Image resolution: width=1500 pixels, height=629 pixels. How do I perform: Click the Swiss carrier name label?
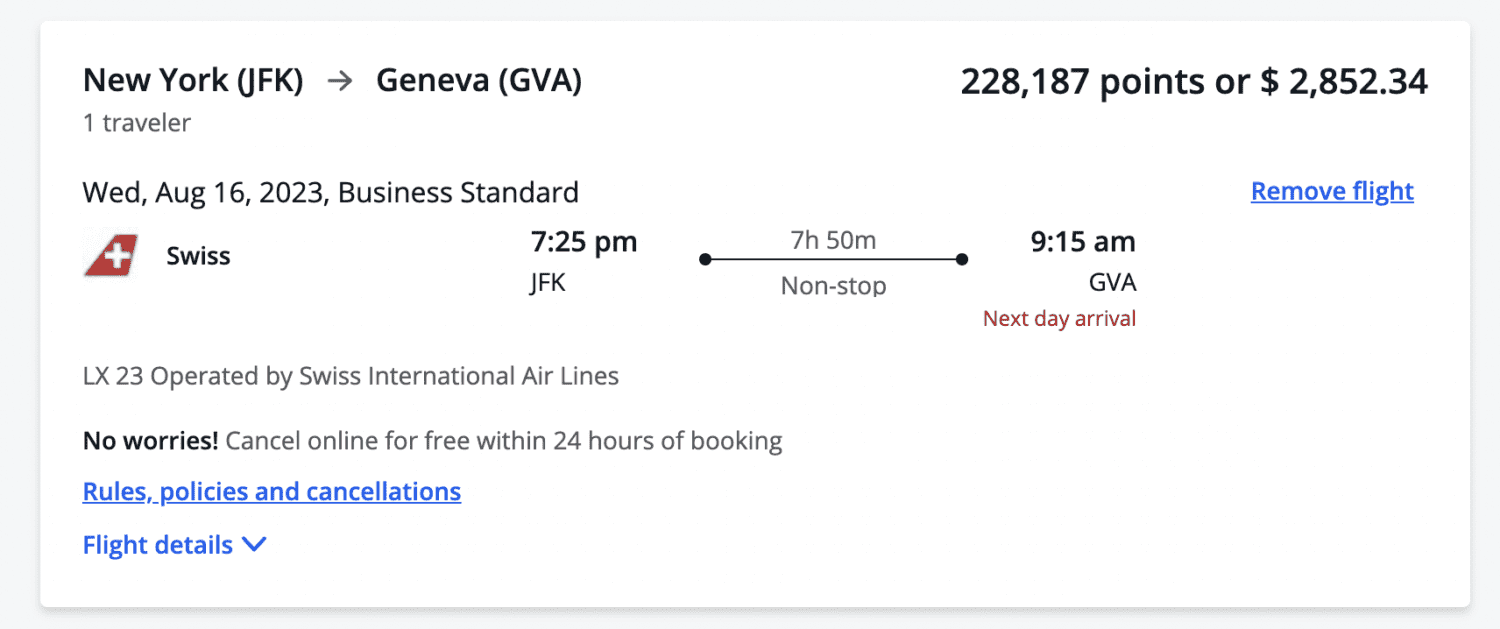click(x=197, y=255)
